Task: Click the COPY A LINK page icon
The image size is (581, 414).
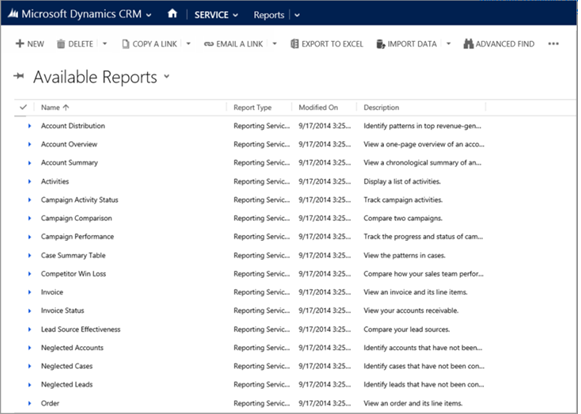Action: pyautogui.click(x=126, y=44)
